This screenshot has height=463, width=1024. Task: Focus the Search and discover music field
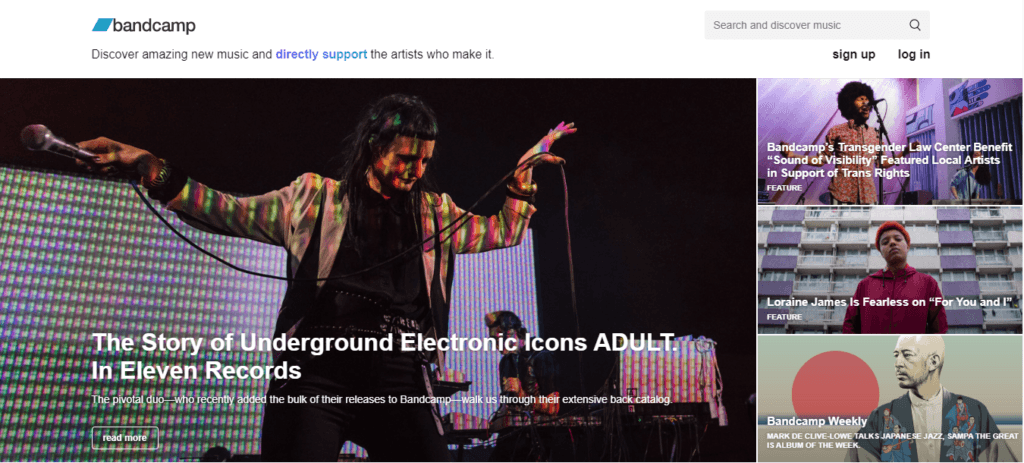pyautogui.click(x=816, y=25)
